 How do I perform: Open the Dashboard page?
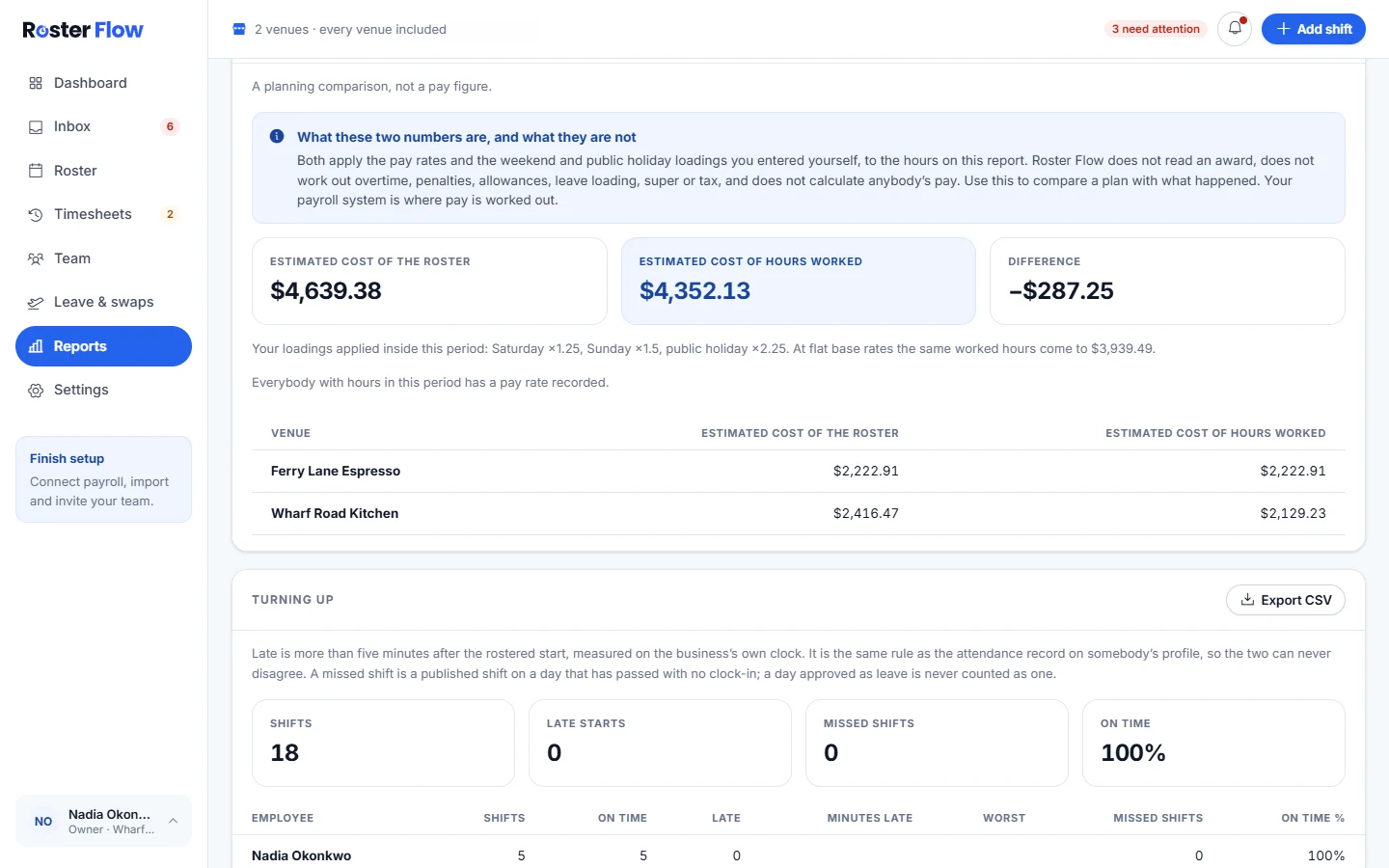(103, 83)
